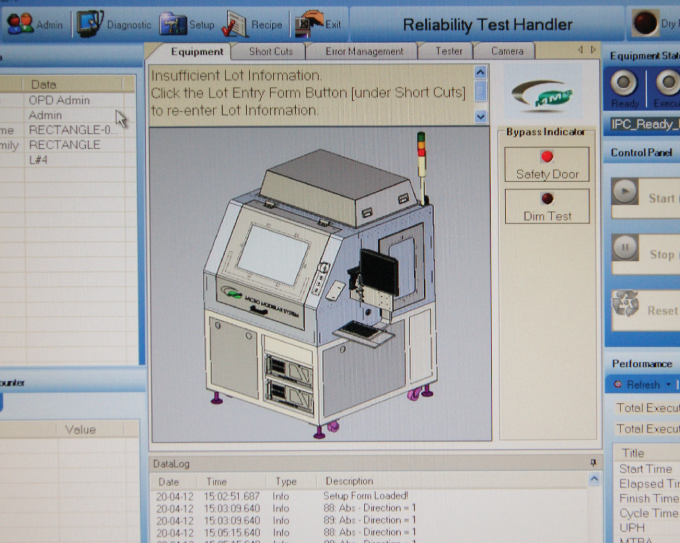Click the message box scrollbar thumb
The image size is (680, 543).
481,91
